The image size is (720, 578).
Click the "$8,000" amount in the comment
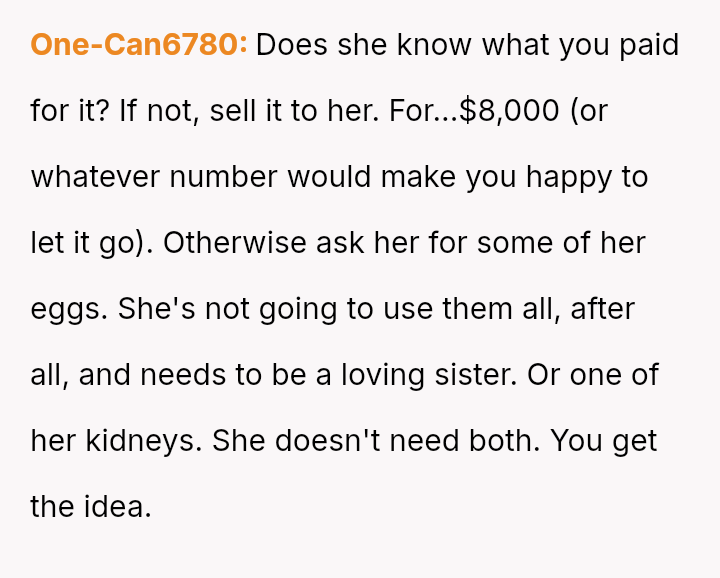coord(509,111)
